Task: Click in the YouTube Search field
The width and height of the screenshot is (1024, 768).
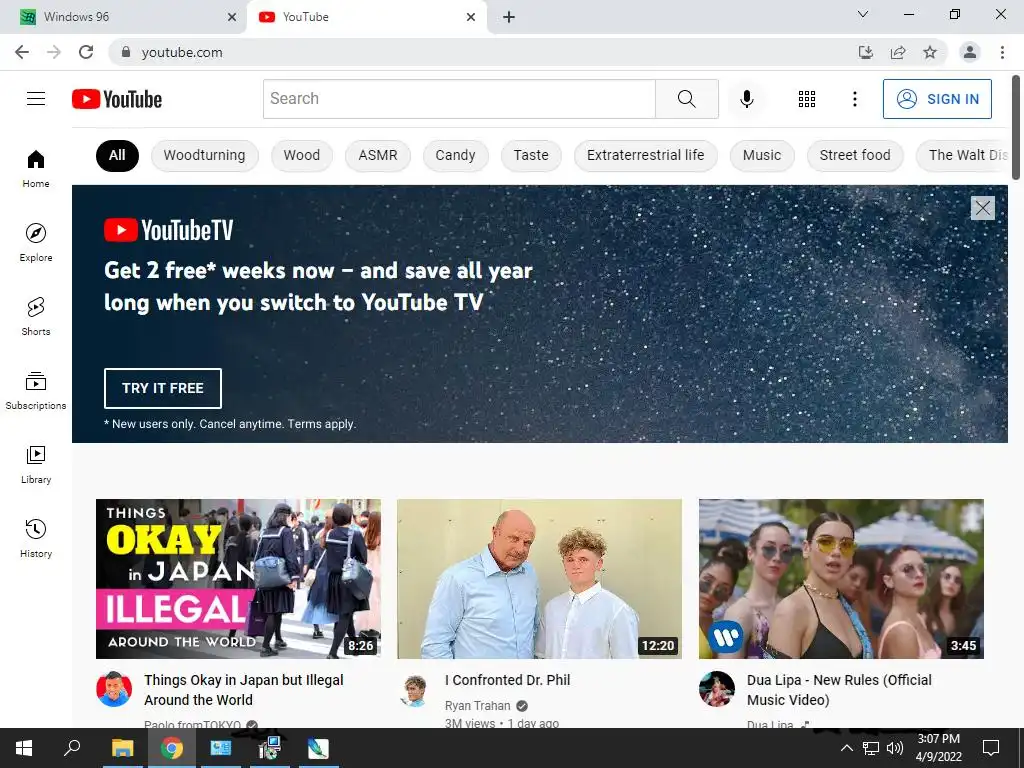Action: tap(459, 99)
